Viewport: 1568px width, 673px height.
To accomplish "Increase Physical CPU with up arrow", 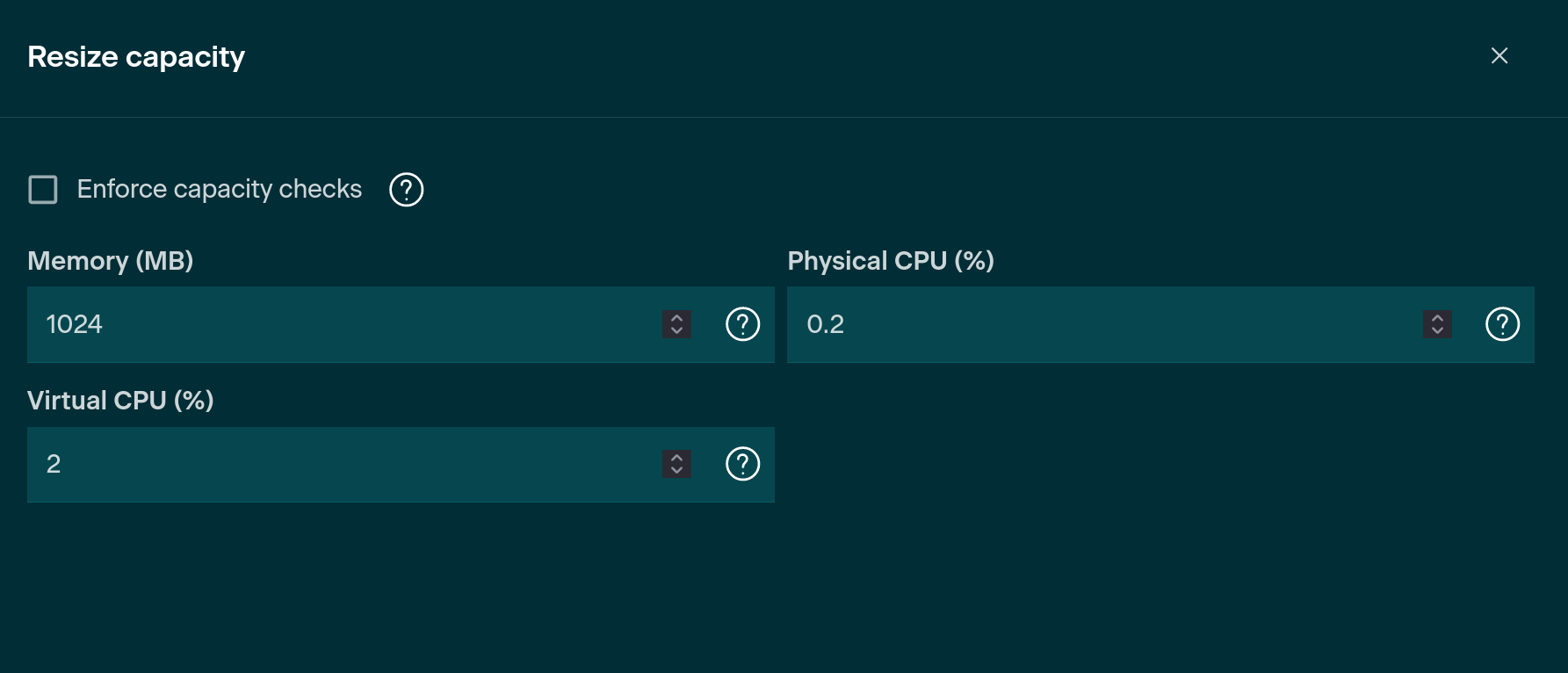I will (x=1437, y=317).
